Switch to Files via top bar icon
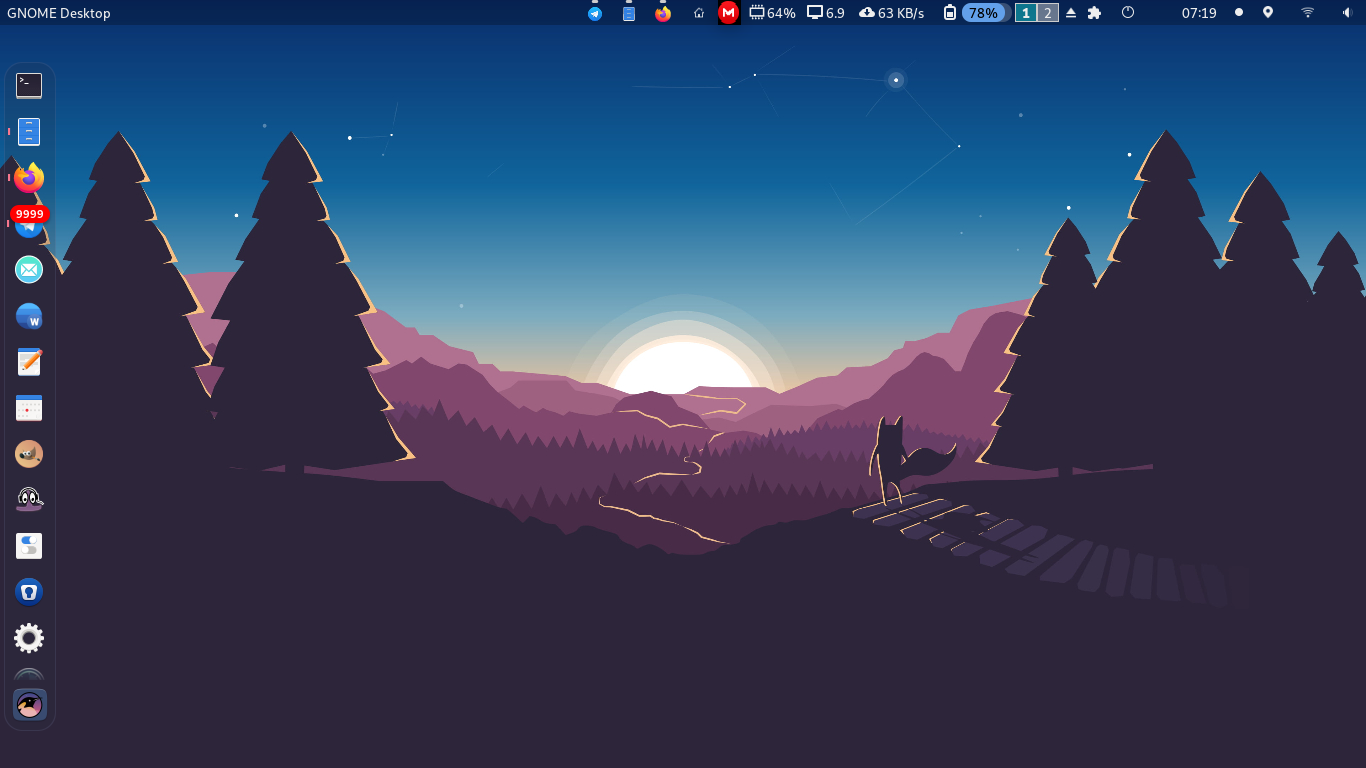 (629, 13)
